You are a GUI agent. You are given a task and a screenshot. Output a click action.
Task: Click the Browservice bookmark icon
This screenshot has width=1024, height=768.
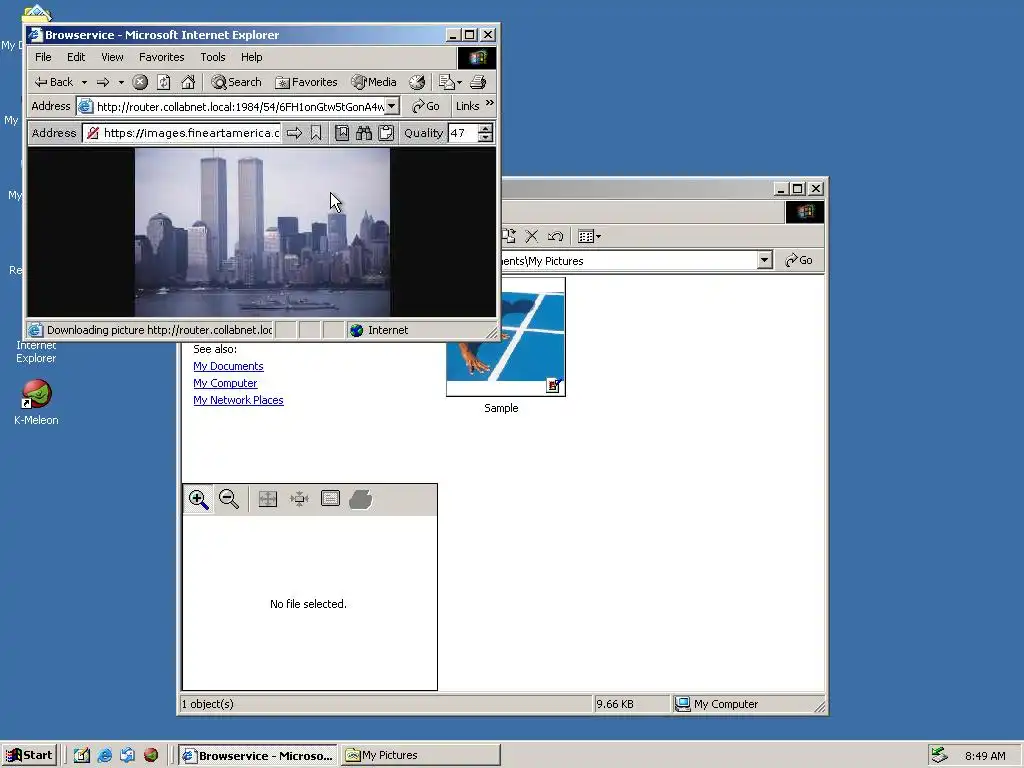click(x=316, y=133)
